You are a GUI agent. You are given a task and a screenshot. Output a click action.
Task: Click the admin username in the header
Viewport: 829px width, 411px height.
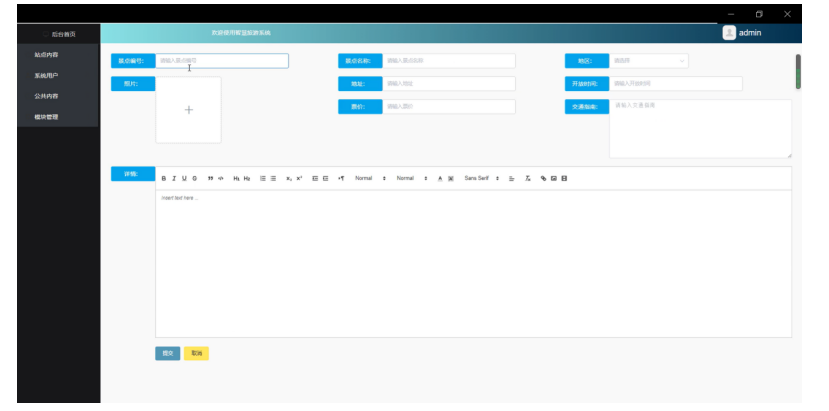click(x=750, y=33)
